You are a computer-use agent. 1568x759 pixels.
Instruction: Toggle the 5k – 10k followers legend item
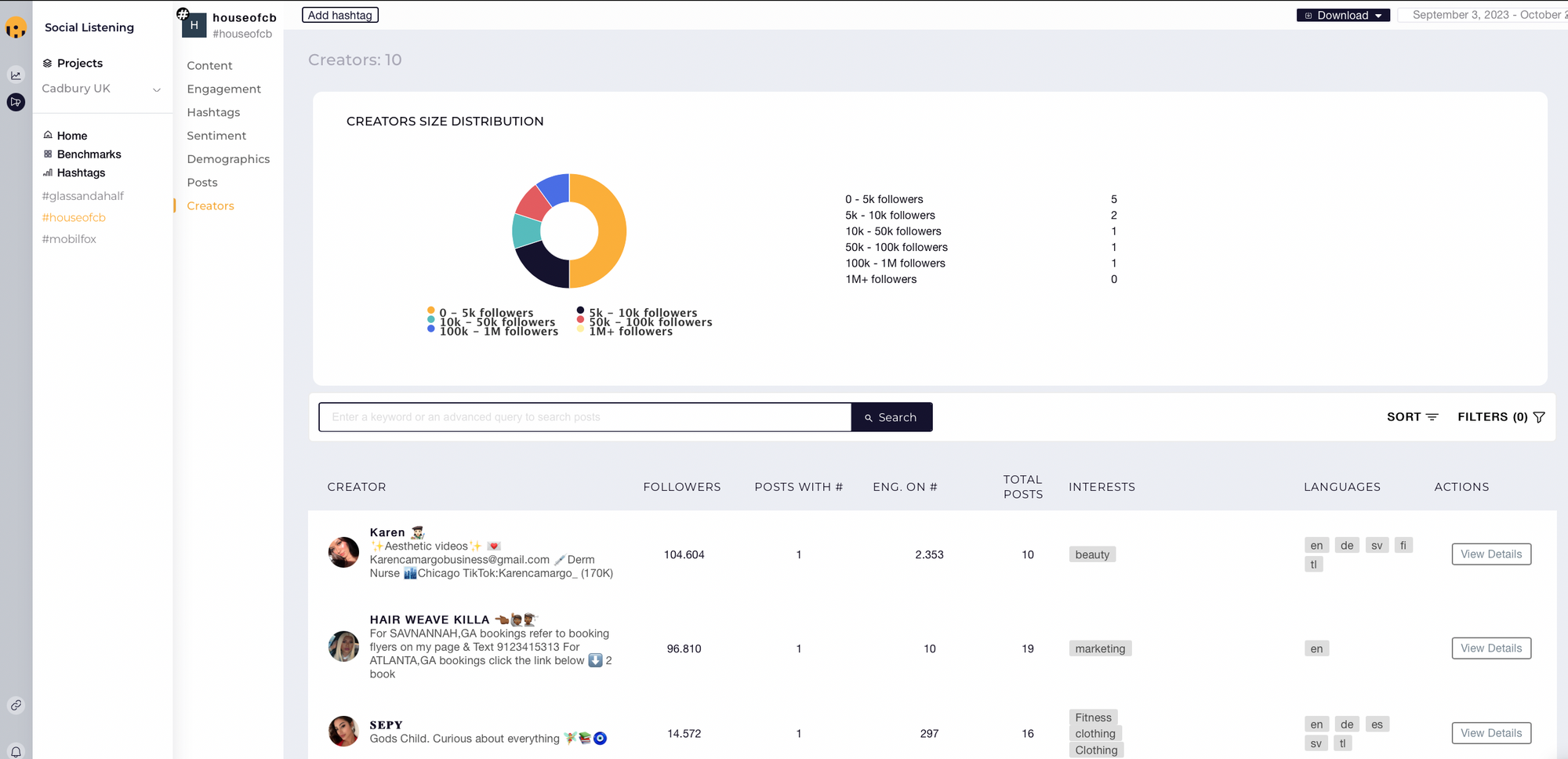tap(637, 312)
